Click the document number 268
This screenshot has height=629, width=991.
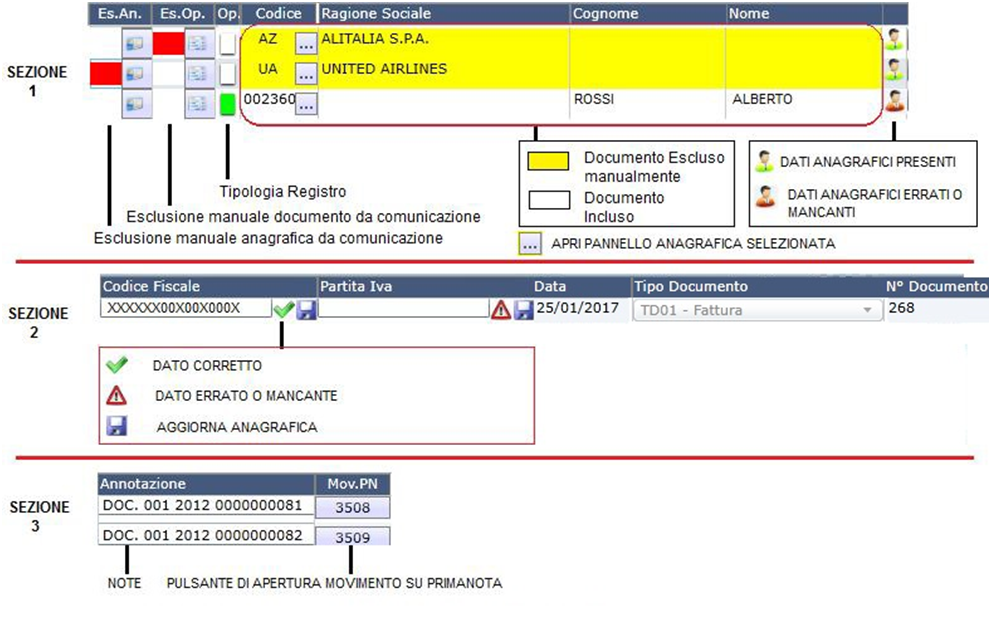(x=901, y=308)
